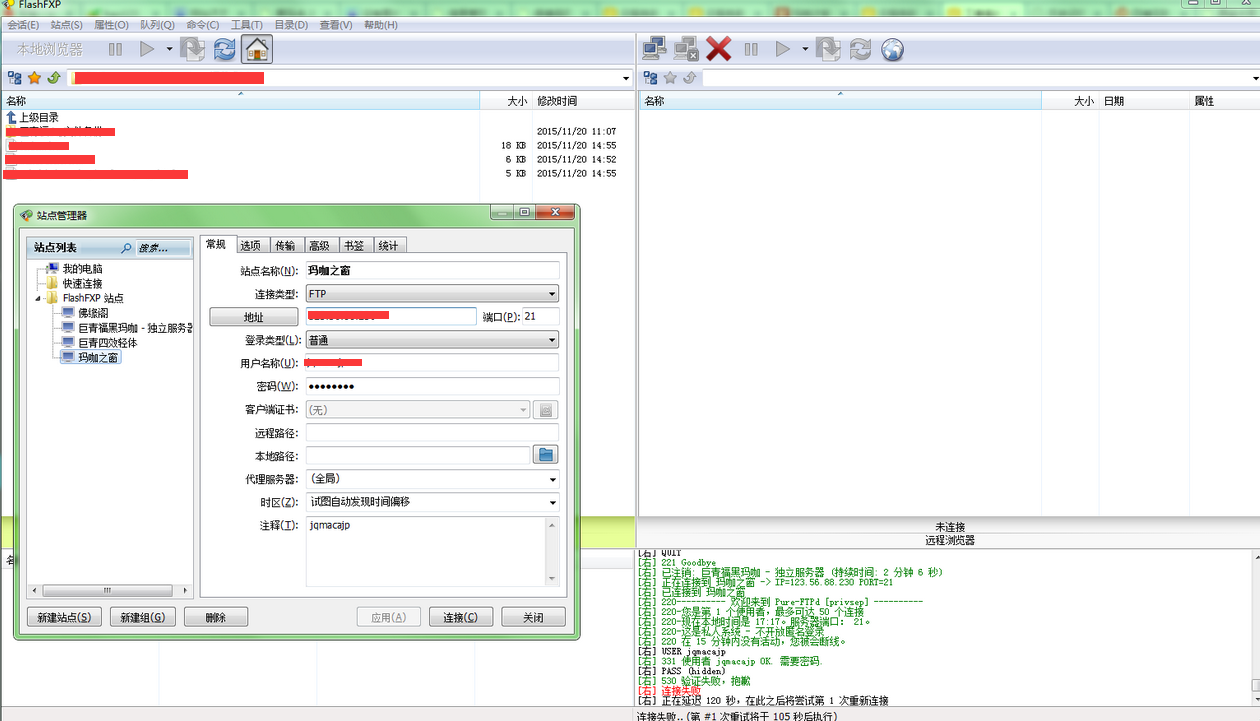Screen dimensions: 1260x721
Task: Switch to the 传输 tab
Action: [285, 246]
